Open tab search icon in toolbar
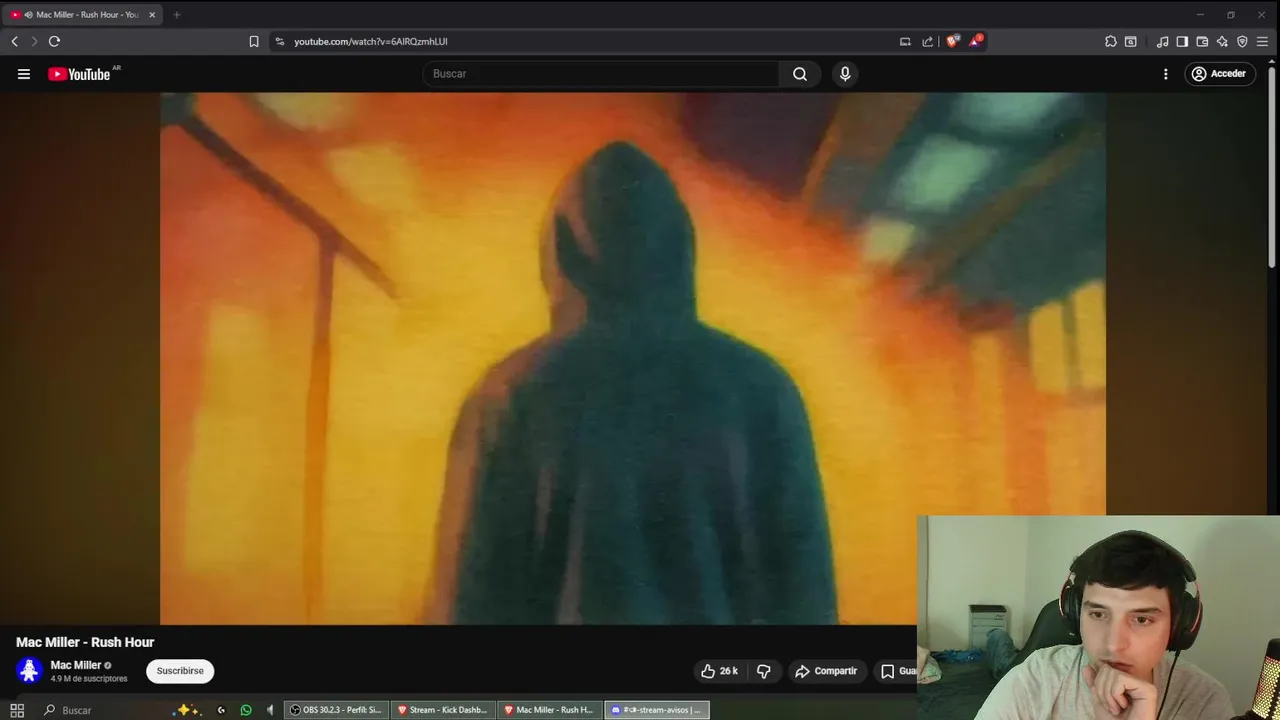This screenshot has height=720, width=1280. (x=1131, y=41)
